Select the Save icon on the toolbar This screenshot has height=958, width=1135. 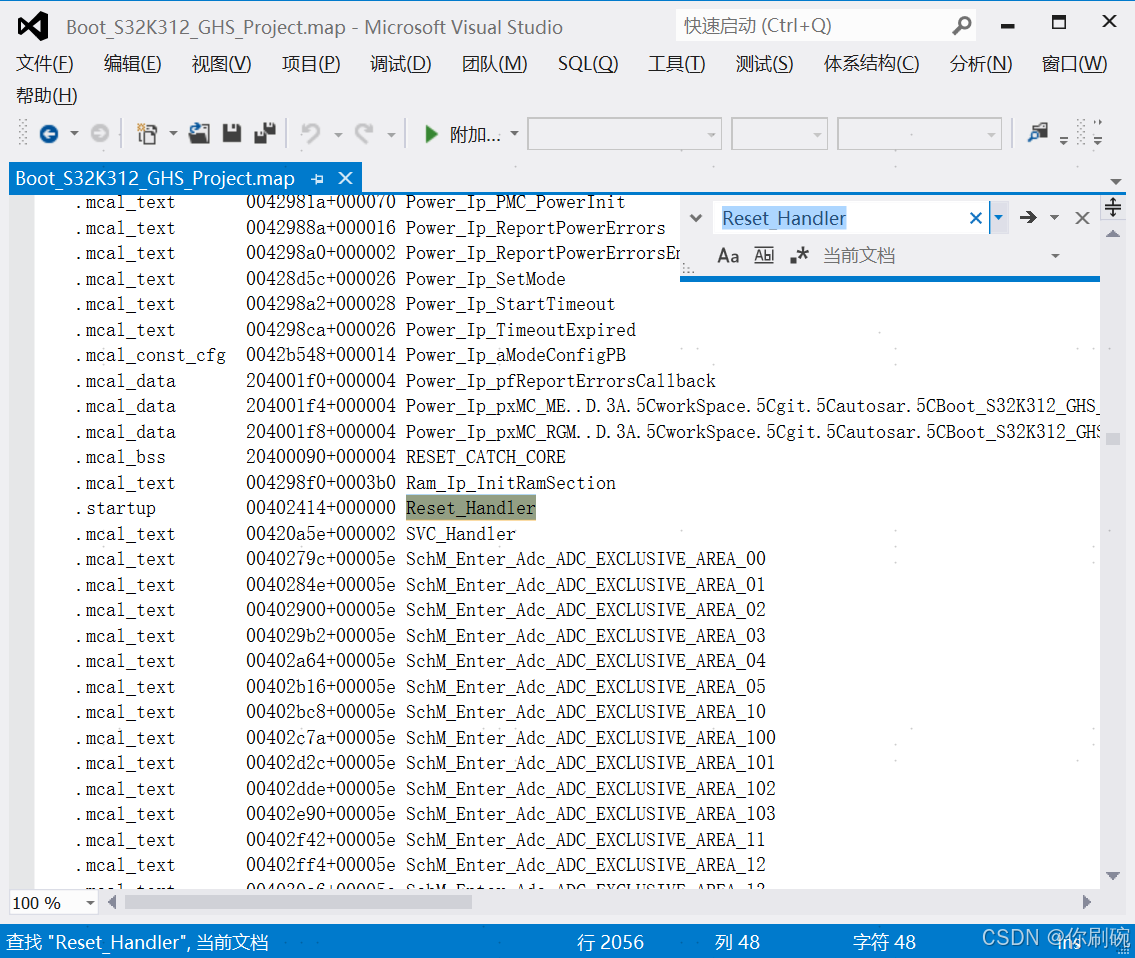point(231,132)
